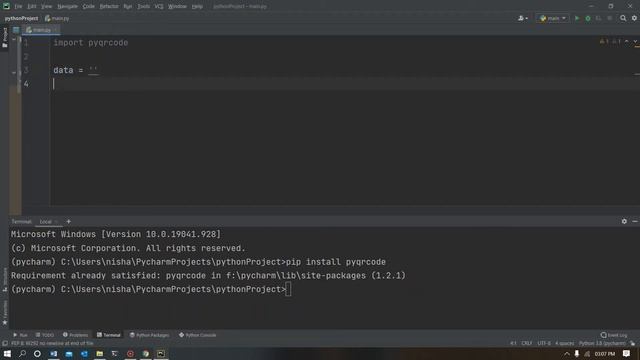The height and width of the screenshot is (360, 640).
Task: Add a new terminal session with plus
Action: [x=69, y=222]
